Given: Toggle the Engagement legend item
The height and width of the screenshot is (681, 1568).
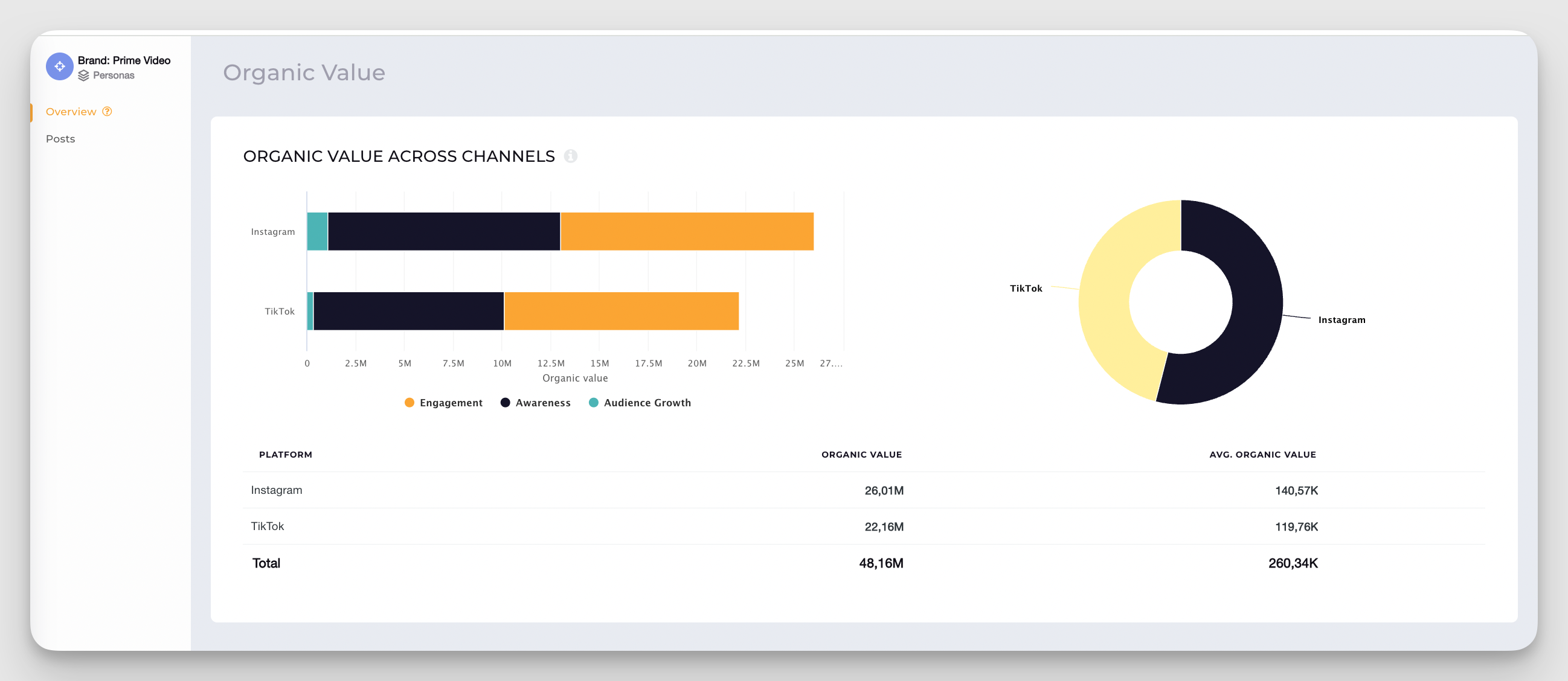Looking at the screenshot, I should (451, 403).
